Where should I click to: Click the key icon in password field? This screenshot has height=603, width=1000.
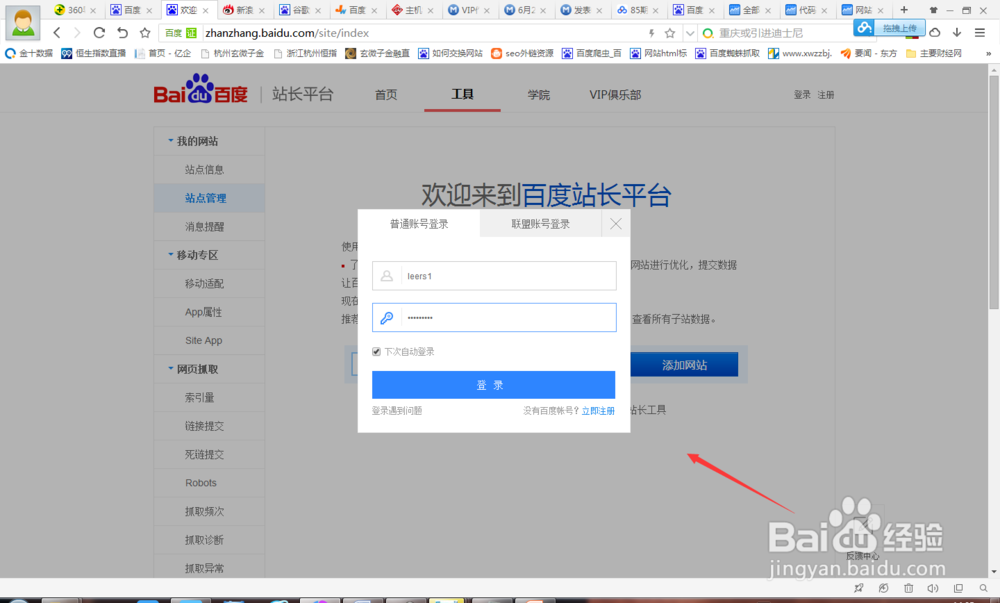pyautogui.click(x=386, y=317)
